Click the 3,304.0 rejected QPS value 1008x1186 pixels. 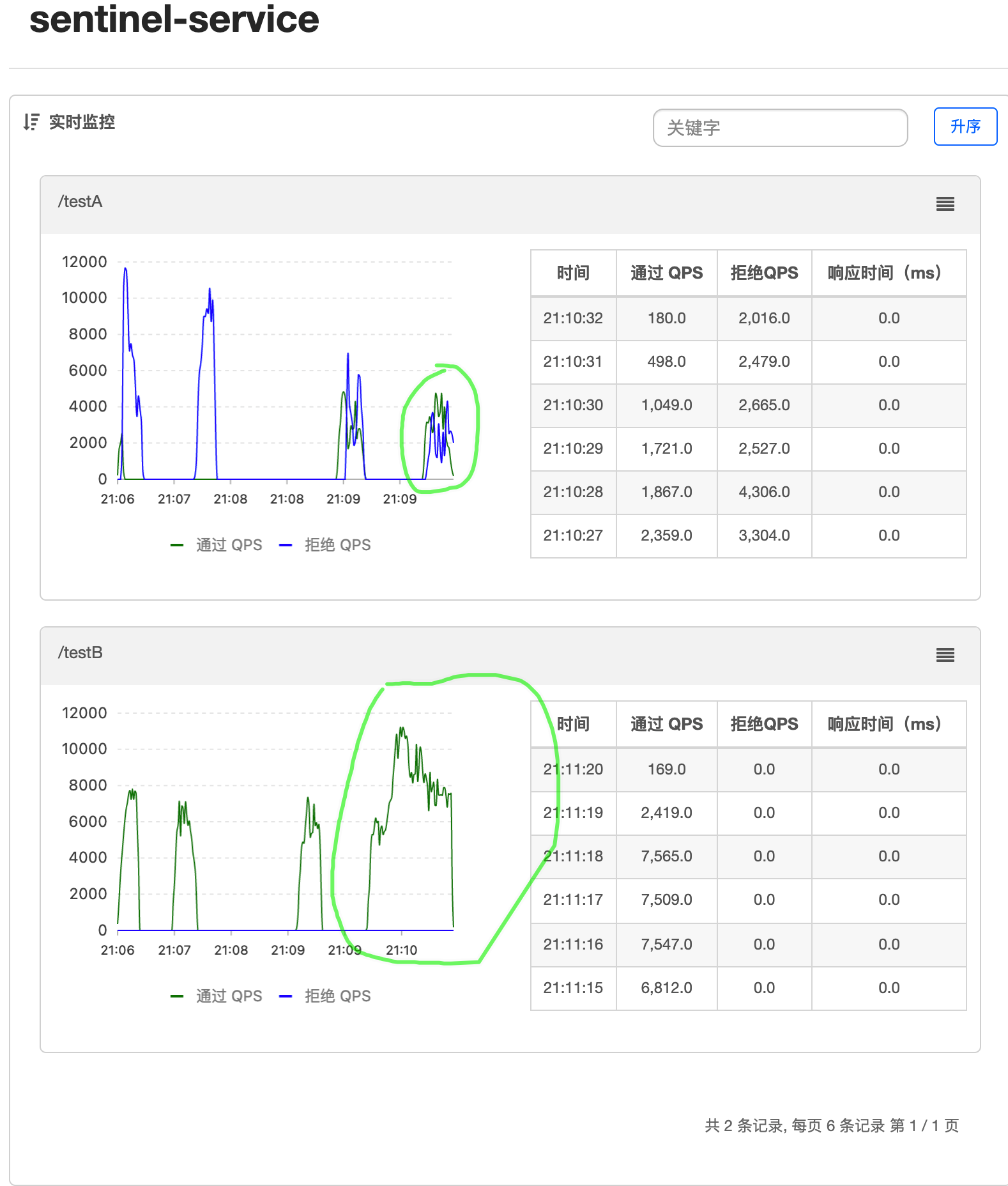764,535
